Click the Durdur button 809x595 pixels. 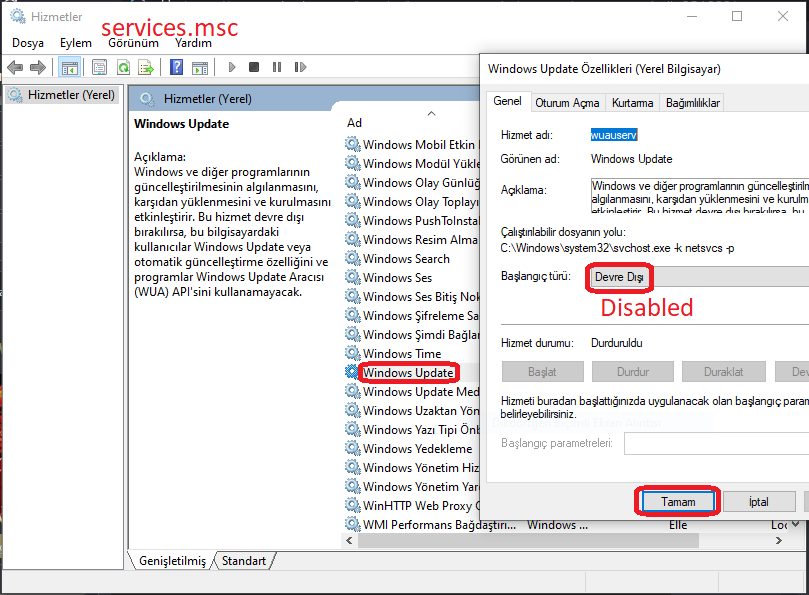633,372
